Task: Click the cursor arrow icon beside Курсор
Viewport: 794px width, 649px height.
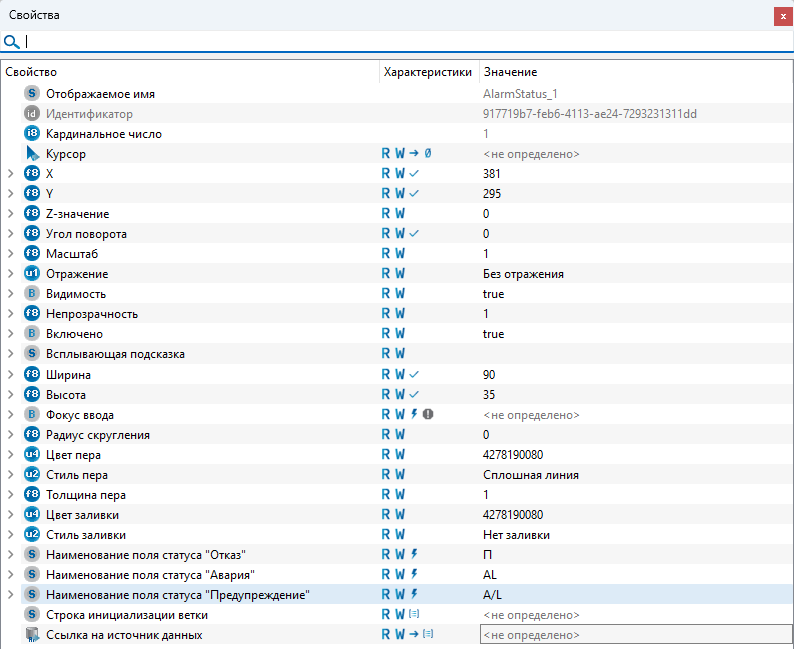Action: click(x=32, y=154)
